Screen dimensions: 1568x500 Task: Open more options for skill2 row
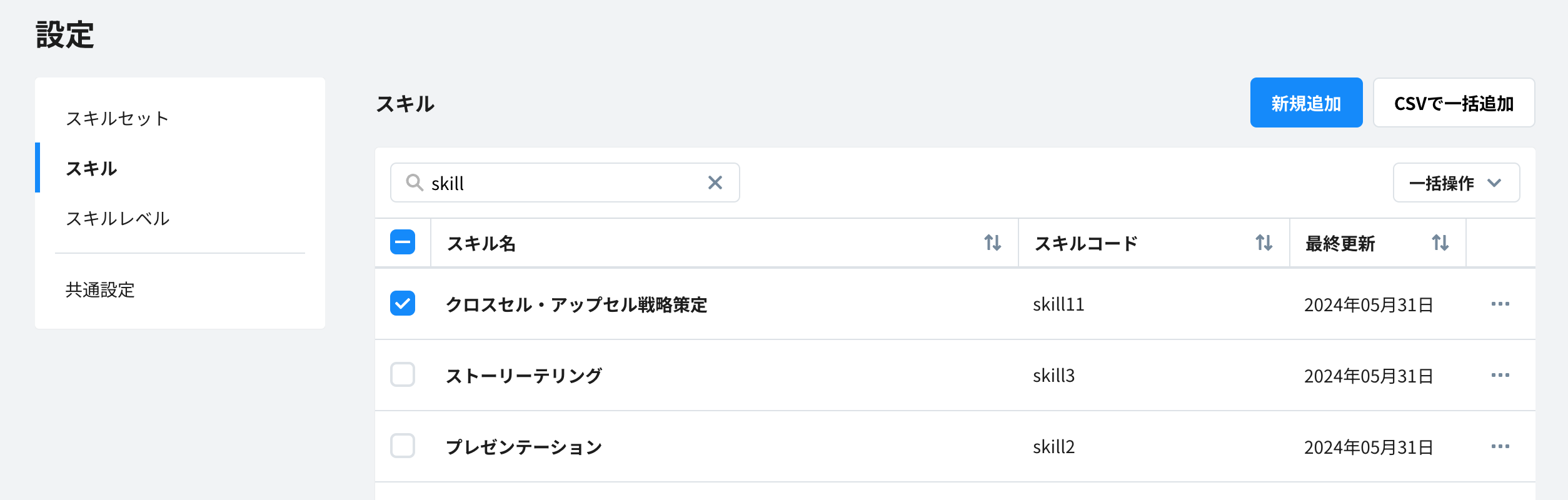tap(1500, 447)
